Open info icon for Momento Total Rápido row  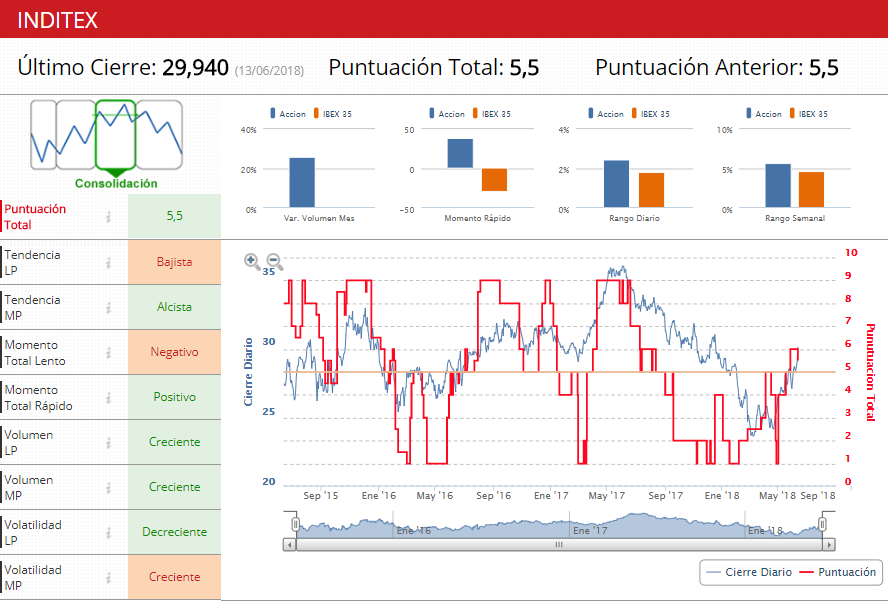108,397
